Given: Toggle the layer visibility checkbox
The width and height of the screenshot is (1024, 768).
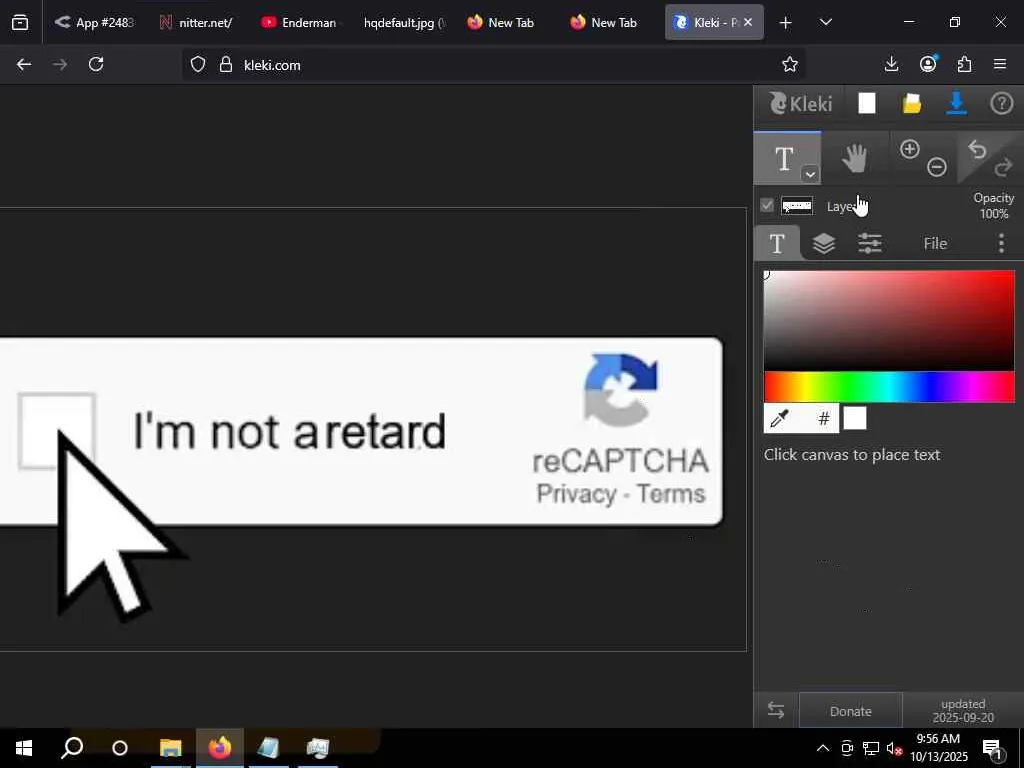Looking at the screenshot, I should click(x=767, y=206).
